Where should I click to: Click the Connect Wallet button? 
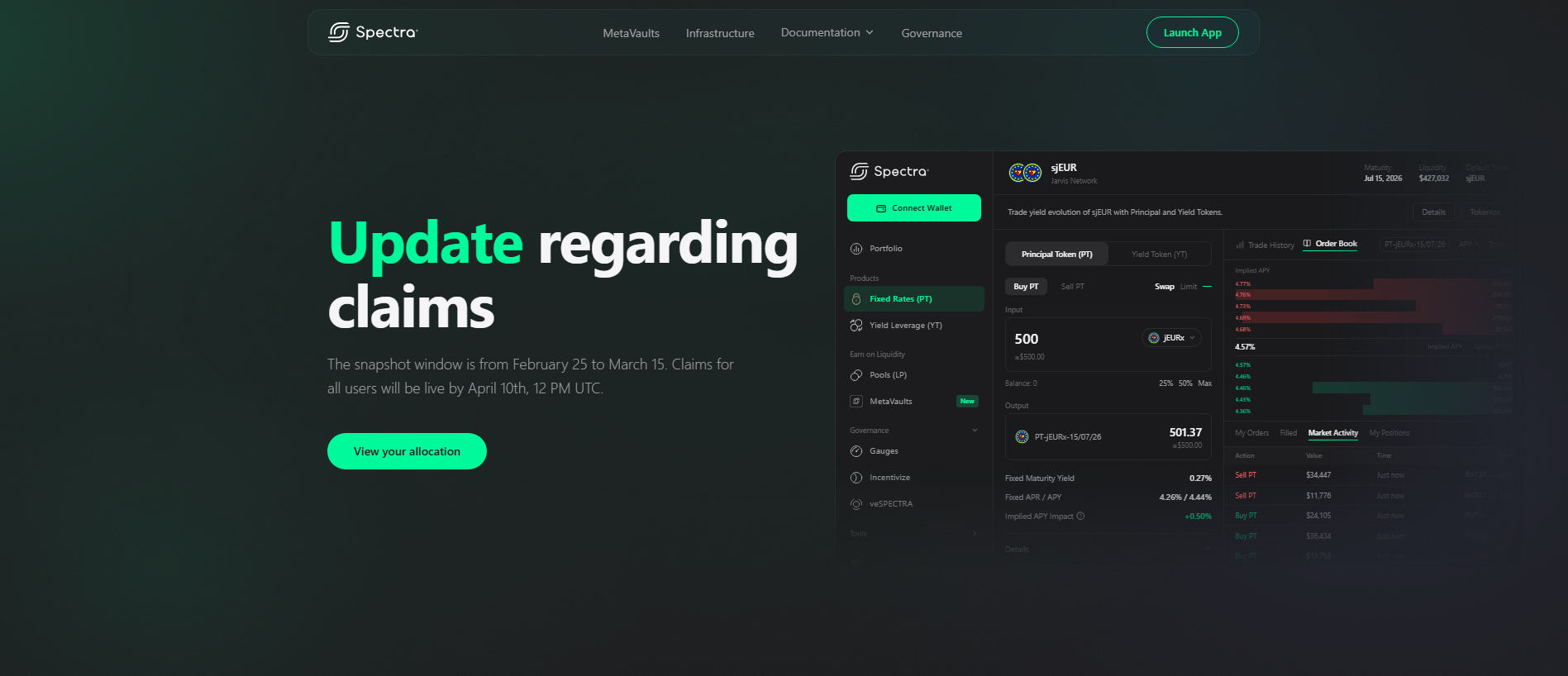pos(914,208)
